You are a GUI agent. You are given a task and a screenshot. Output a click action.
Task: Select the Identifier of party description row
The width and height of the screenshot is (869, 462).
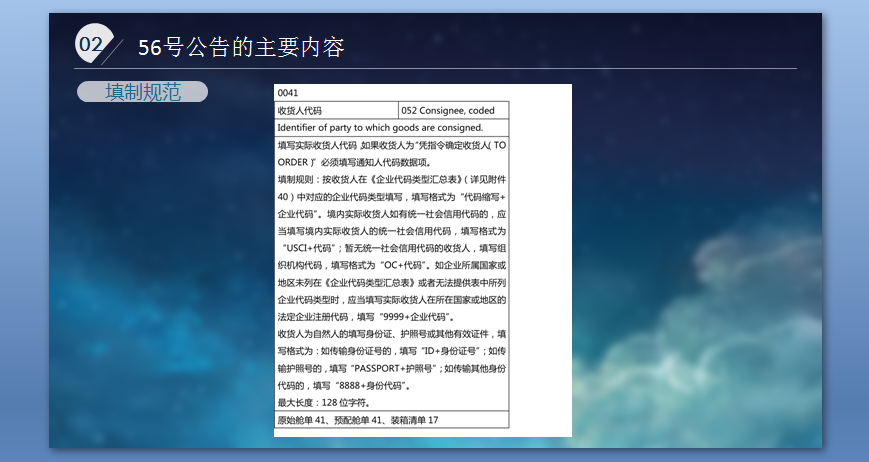380,127
